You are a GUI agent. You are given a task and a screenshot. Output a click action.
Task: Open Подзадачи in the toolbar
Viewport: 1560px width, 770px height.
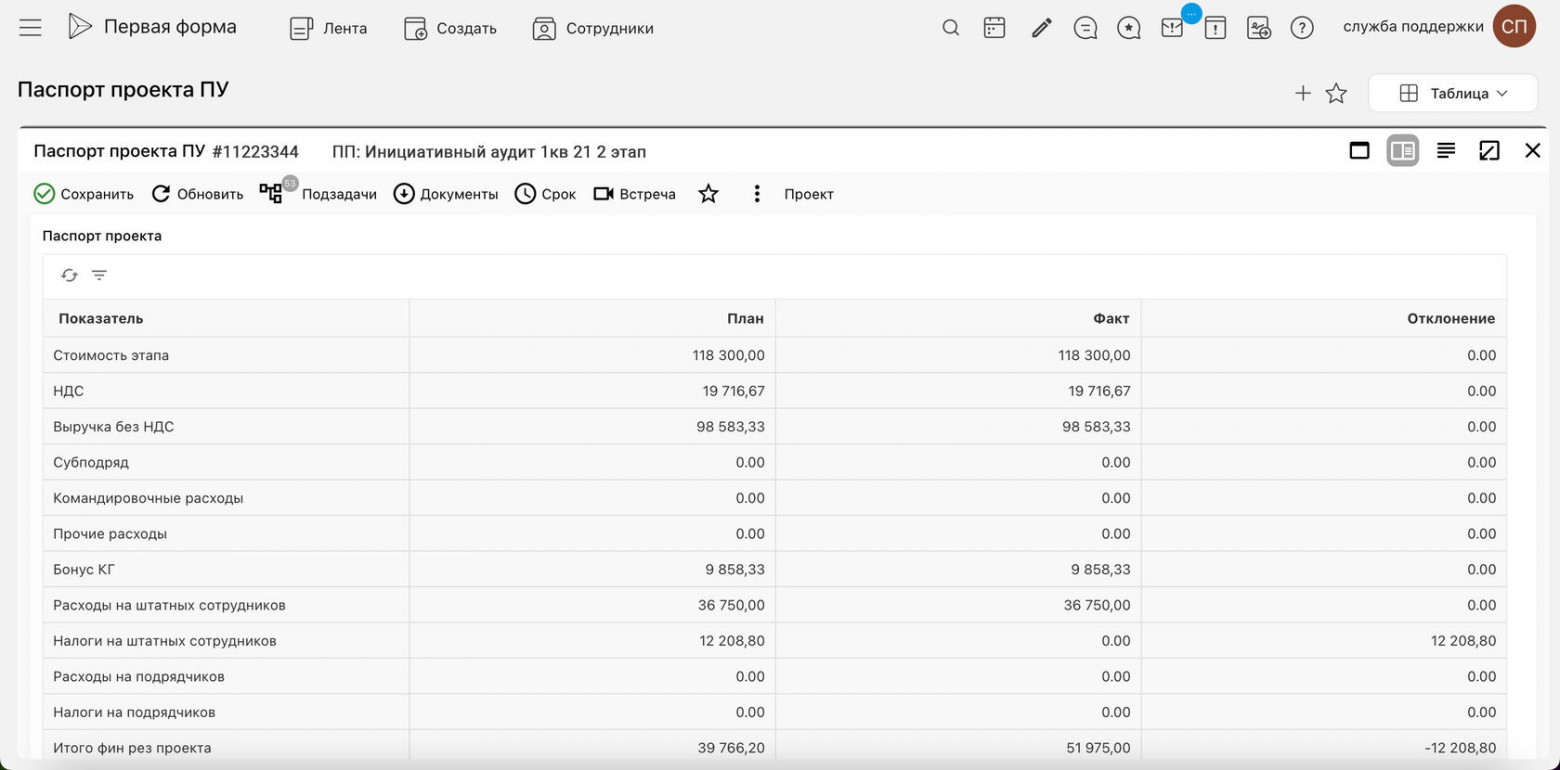coord(318,192)
